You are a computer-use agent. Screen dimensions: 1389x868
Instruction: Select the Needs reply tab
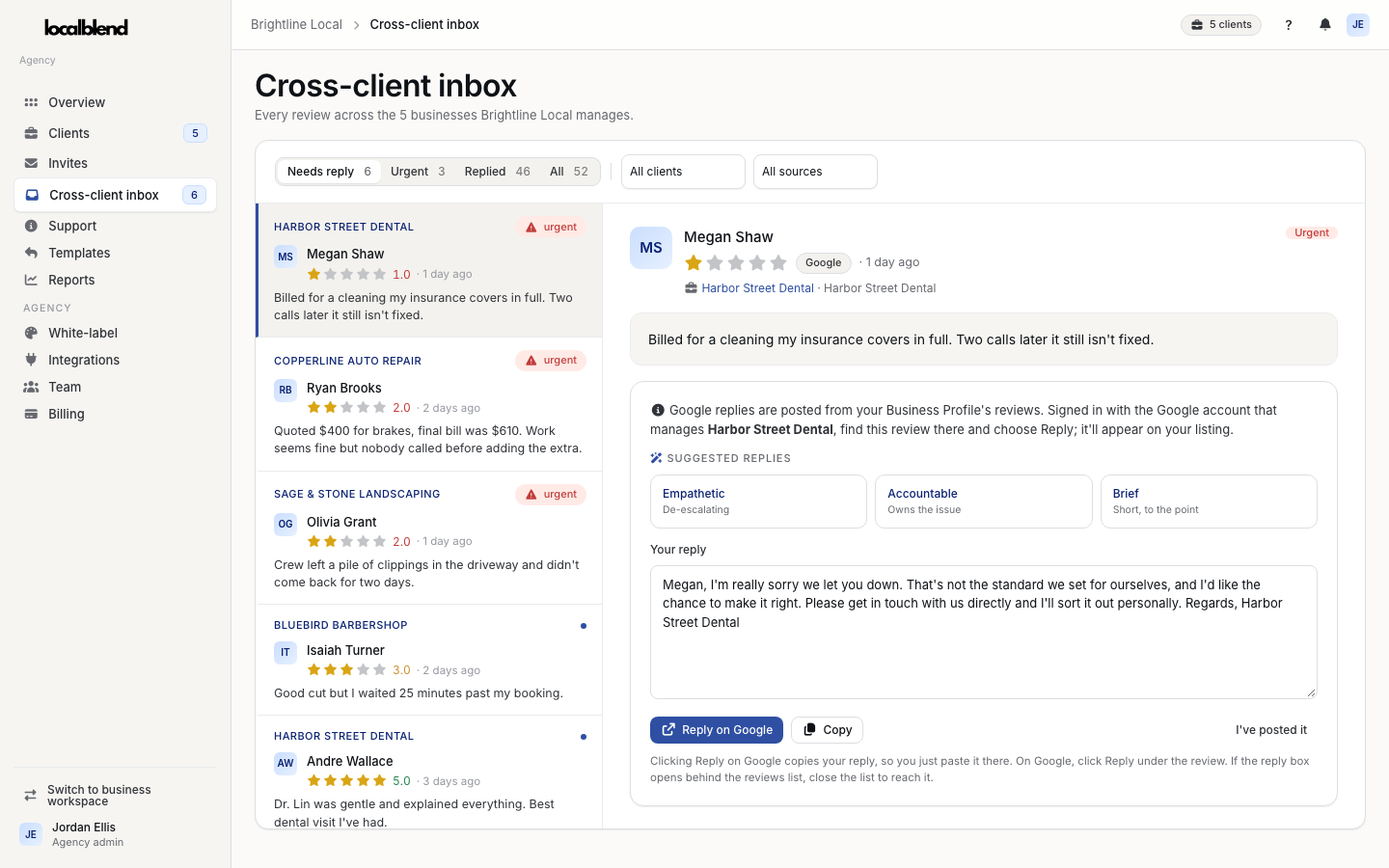[329, 172]
